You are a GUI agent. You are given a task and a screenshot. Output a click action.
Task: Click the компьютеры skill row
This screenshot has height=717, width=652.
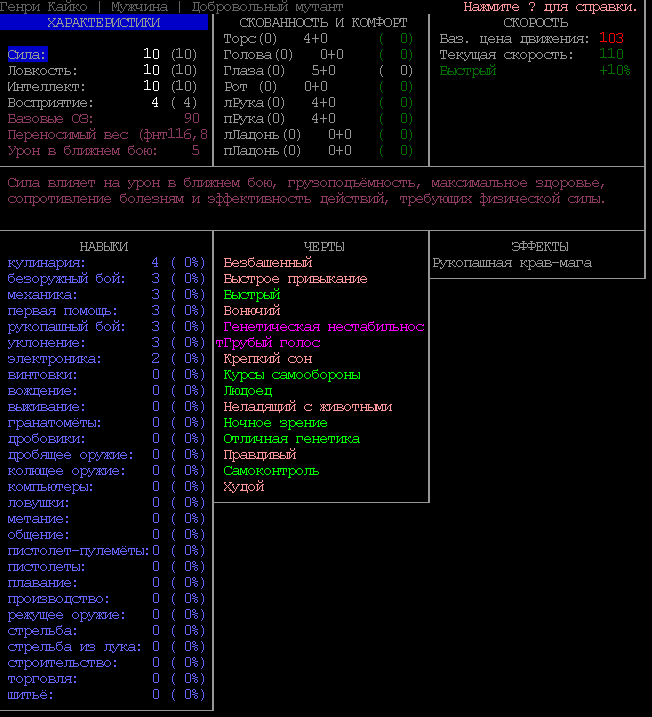click(x=106, y=487)
